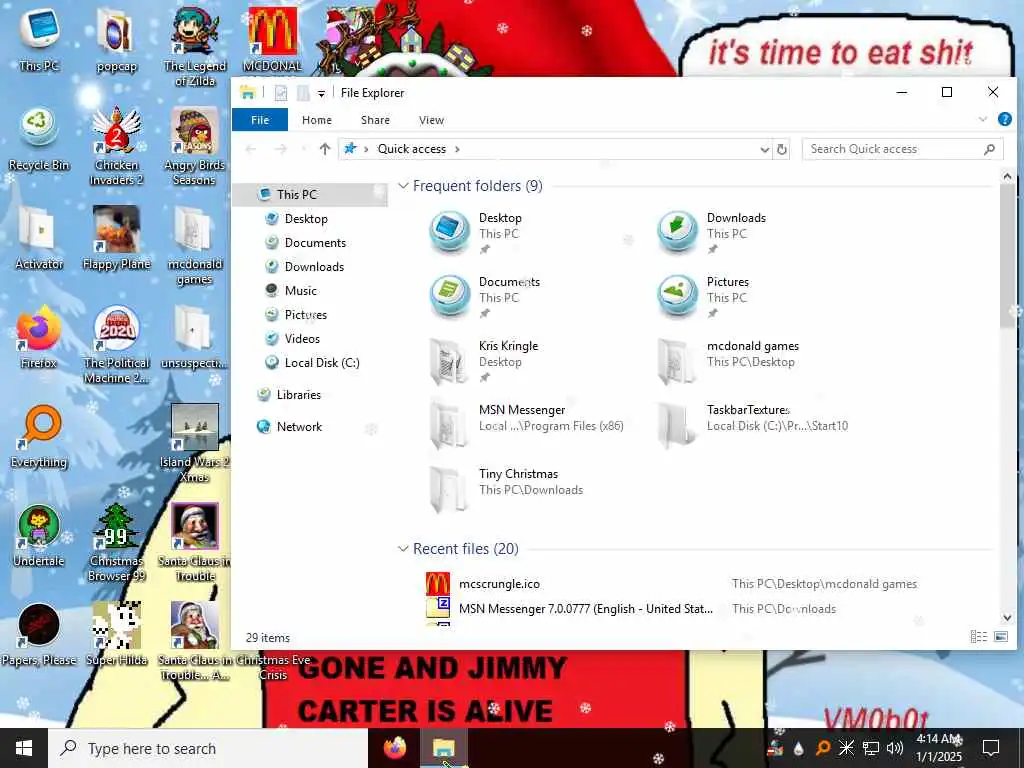1024x768 pixels.
Task: Open the Share ribbon tab
Action: point(376,120)
